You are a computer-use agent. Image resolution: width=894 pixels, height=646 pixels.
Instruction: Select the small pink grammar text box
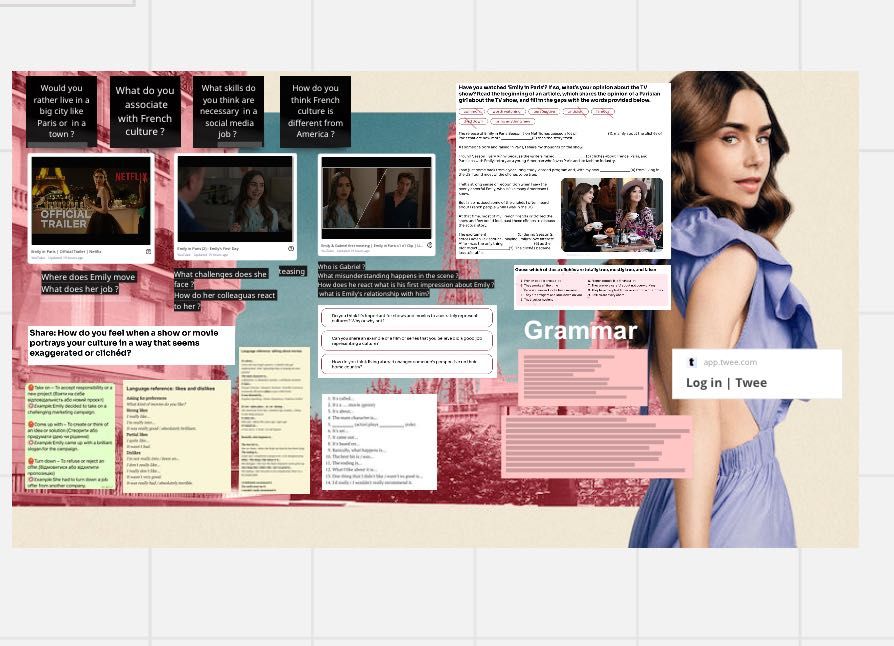pos(583,377)
